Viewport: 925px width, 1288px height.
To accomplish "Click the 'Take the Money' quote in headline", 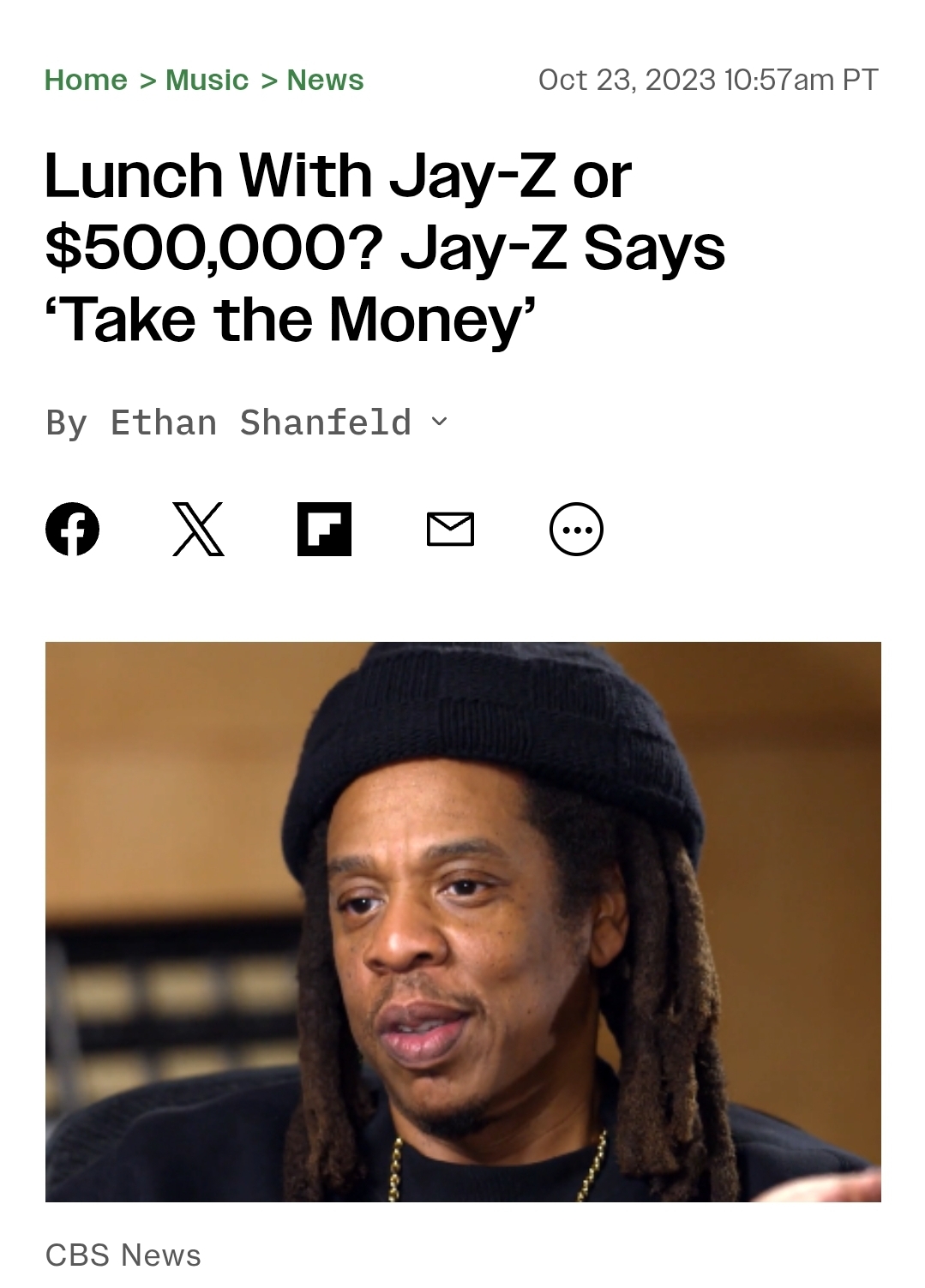I will [291, 320].
